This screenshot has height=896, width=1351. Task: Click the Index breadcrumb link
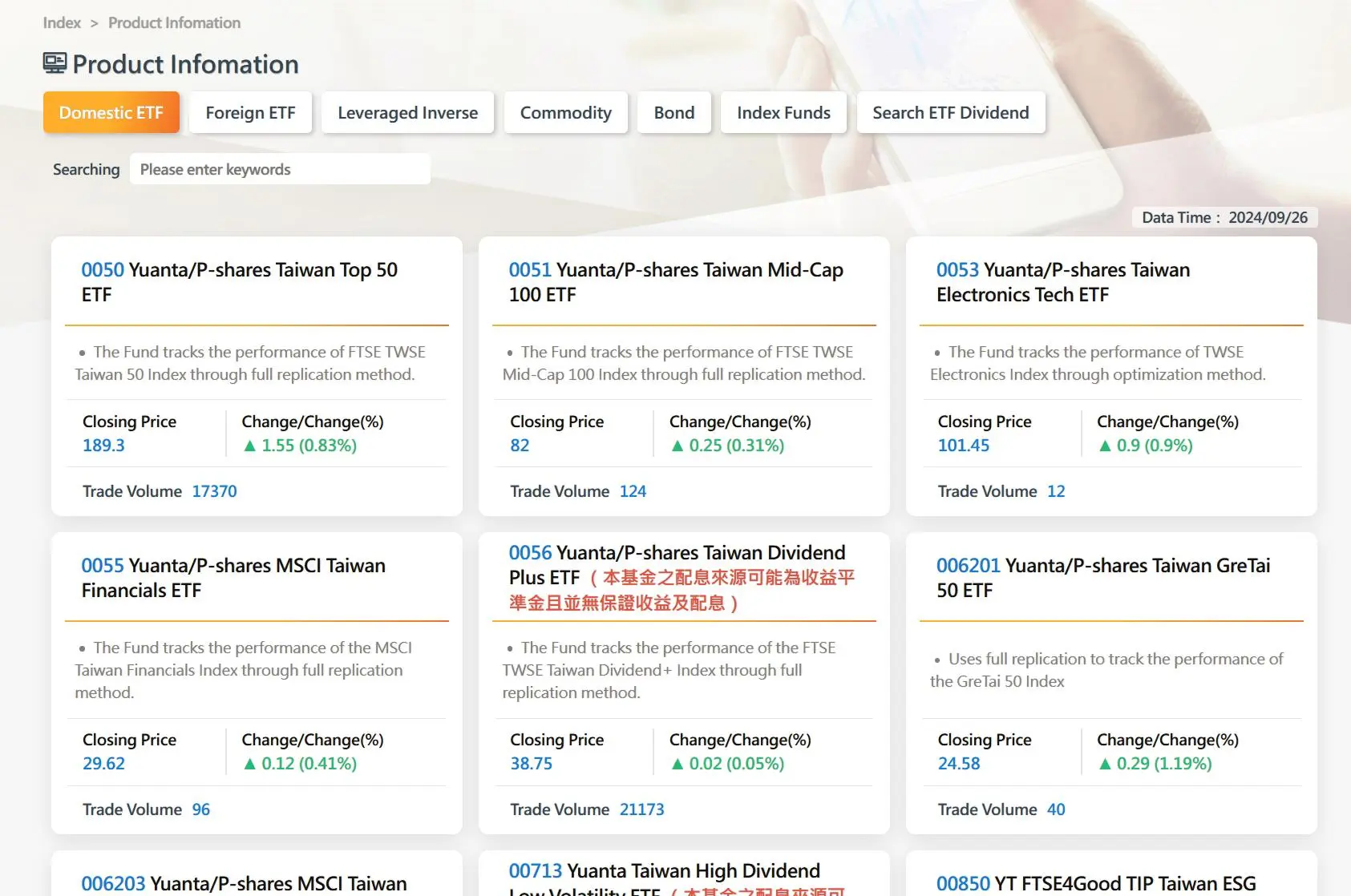62,22
